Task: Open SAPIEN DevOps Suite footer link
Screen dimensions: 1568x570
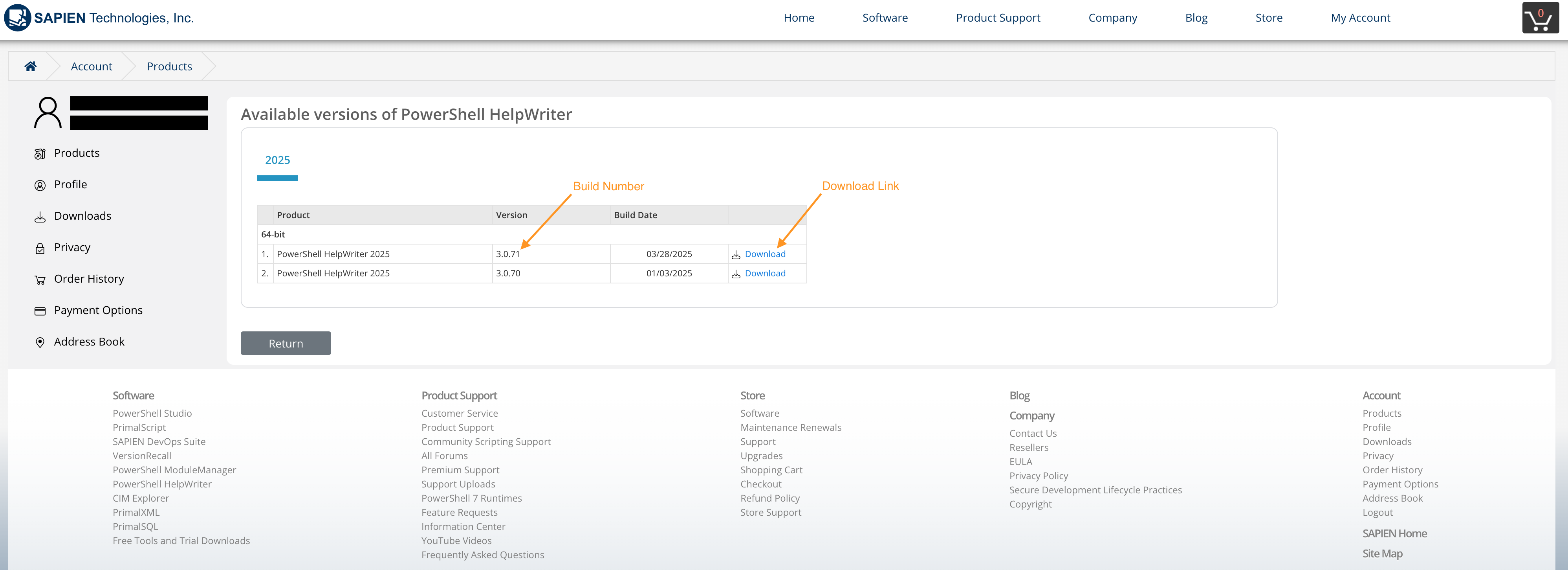Action: [159, 441]
